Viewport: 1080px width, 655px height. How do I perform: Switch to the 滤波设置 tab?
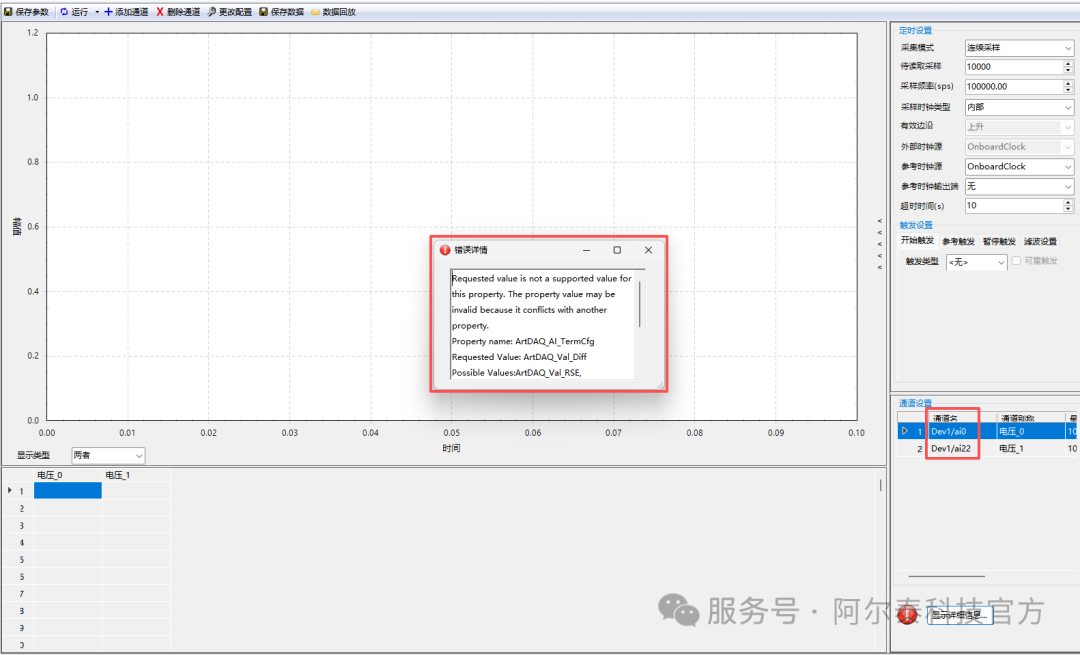pyautogui.click(x=1040, y=241)
